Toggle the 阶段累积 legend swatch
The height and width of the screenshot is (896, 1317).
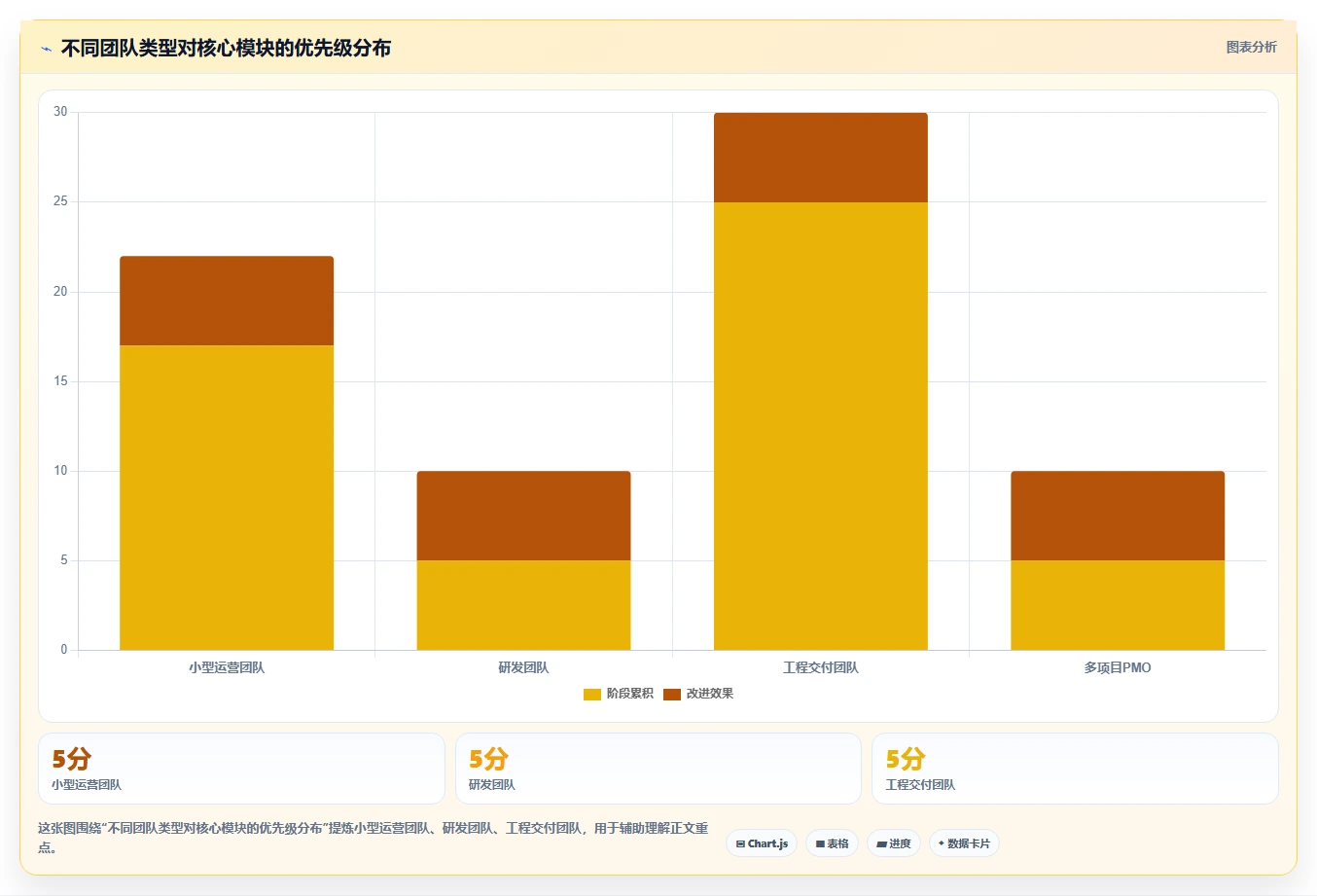[x=591, y=694]
